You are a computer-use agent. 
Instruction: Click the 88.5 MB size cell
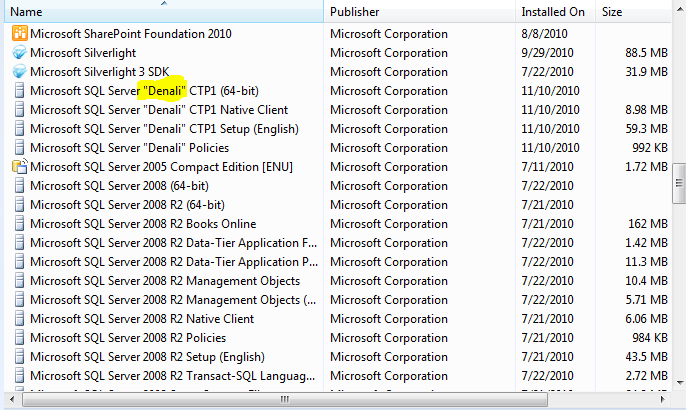click(x=646, y=53)
